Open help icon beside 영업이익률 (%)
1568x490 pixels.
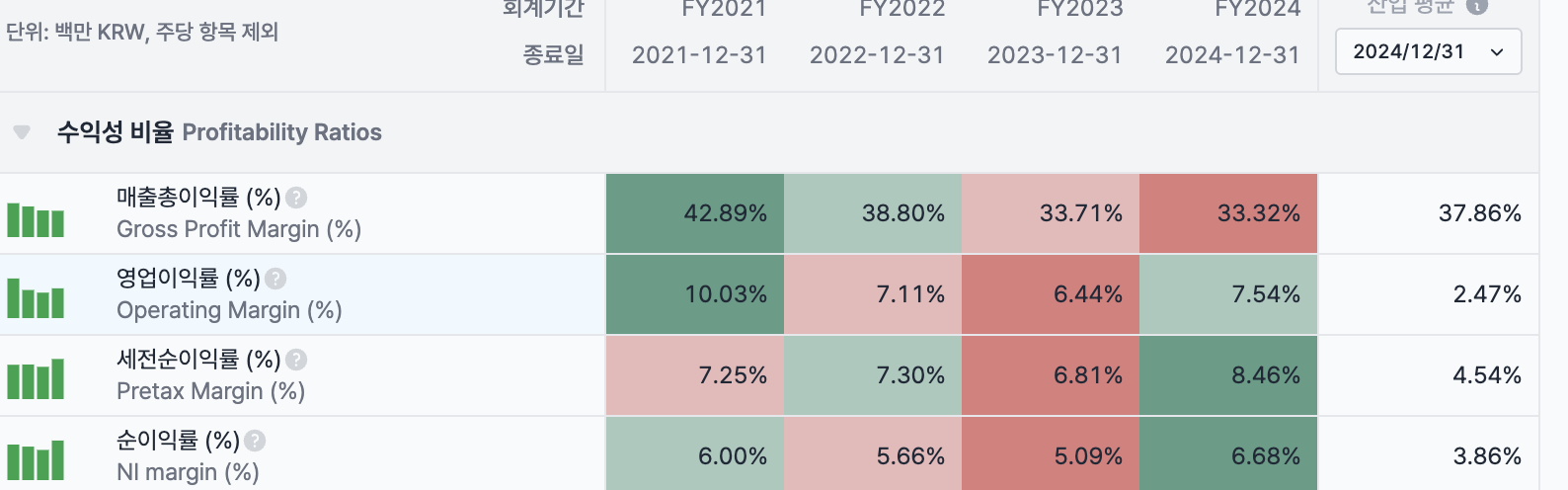pos(275,280)
